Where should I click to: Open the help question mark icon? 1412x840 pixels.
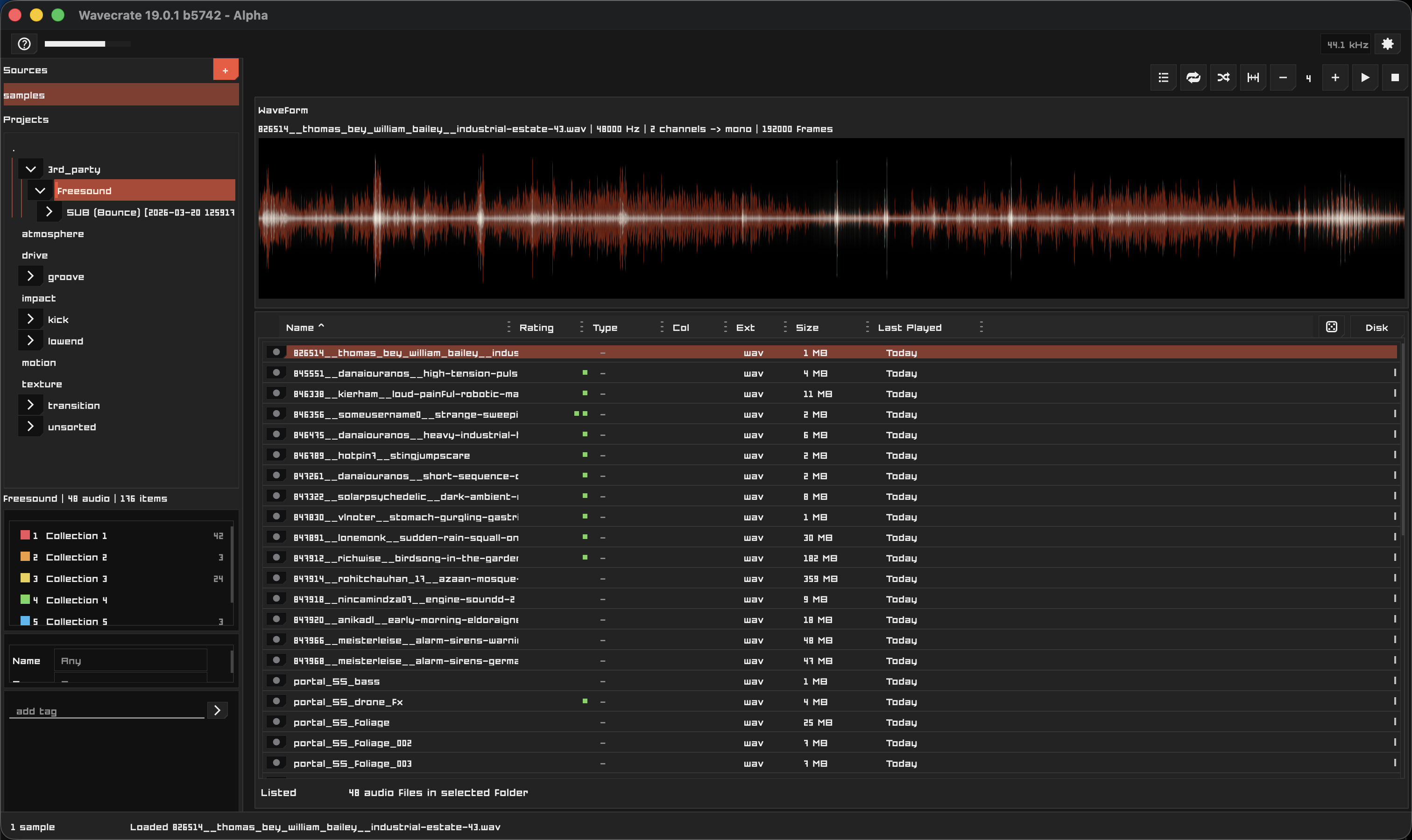[x=24, y=43]
